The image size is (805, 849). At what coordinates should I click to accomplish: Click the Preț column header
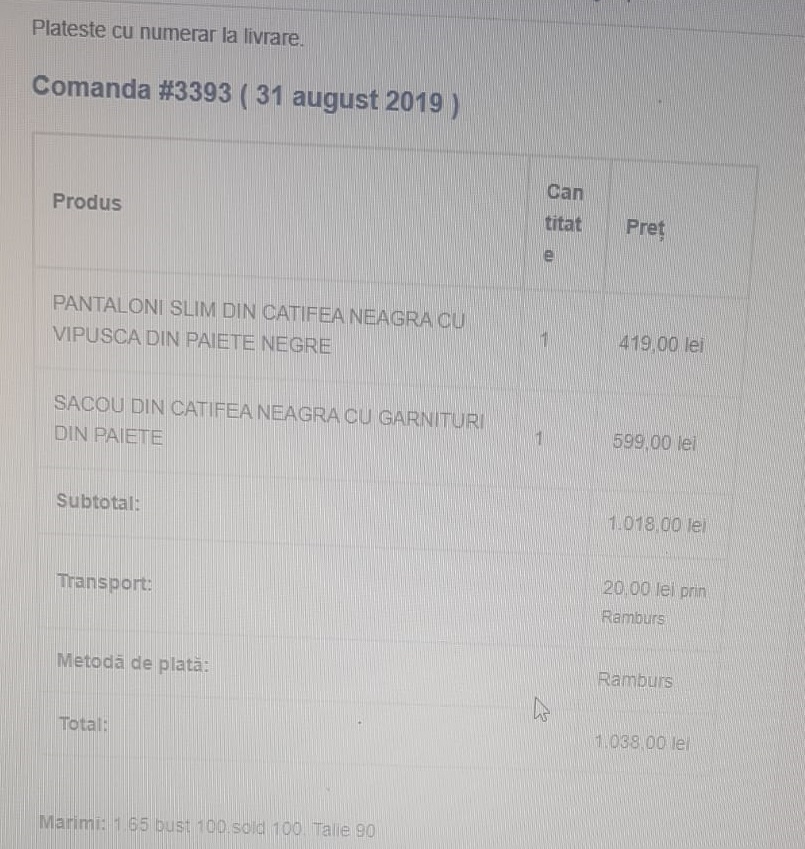(645, 227)
